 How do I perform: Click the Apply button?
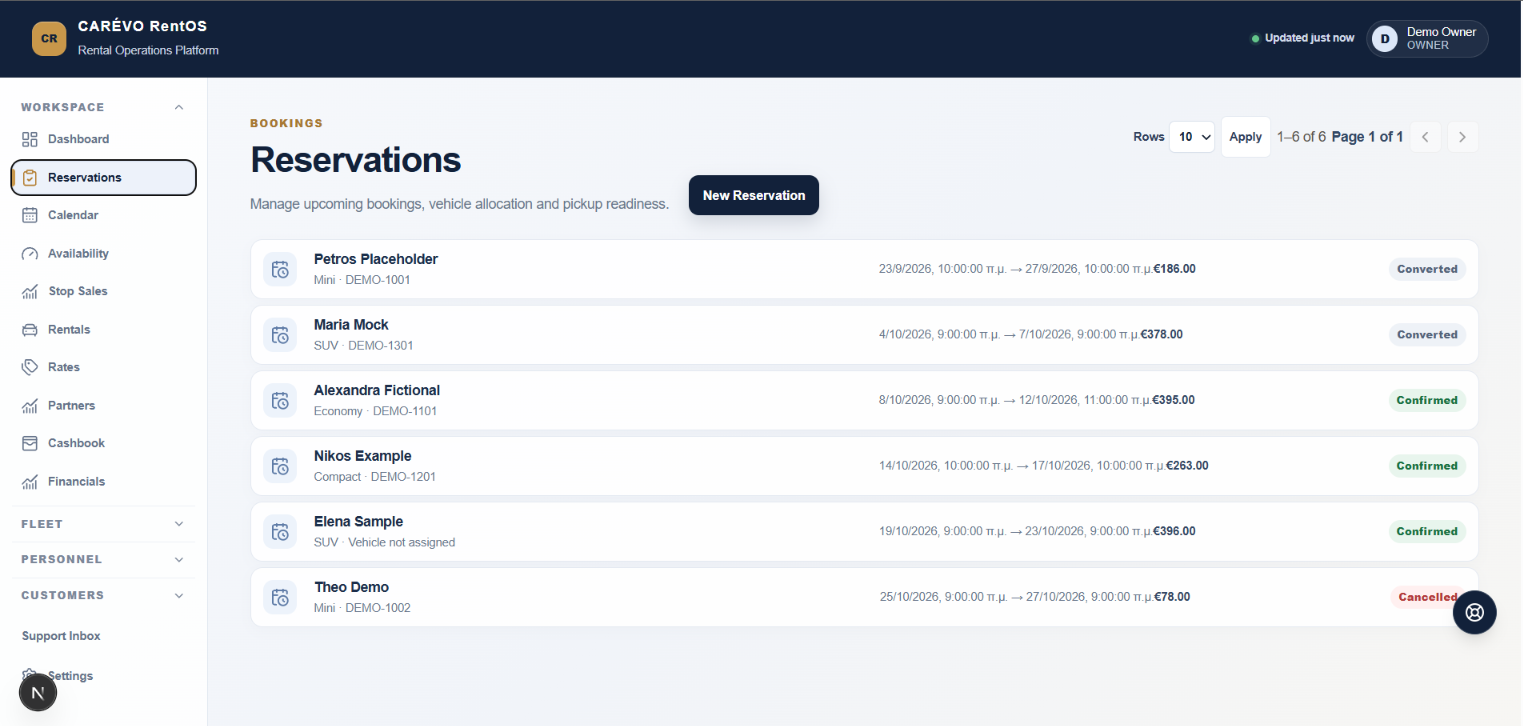click(x=1245, y=137)
